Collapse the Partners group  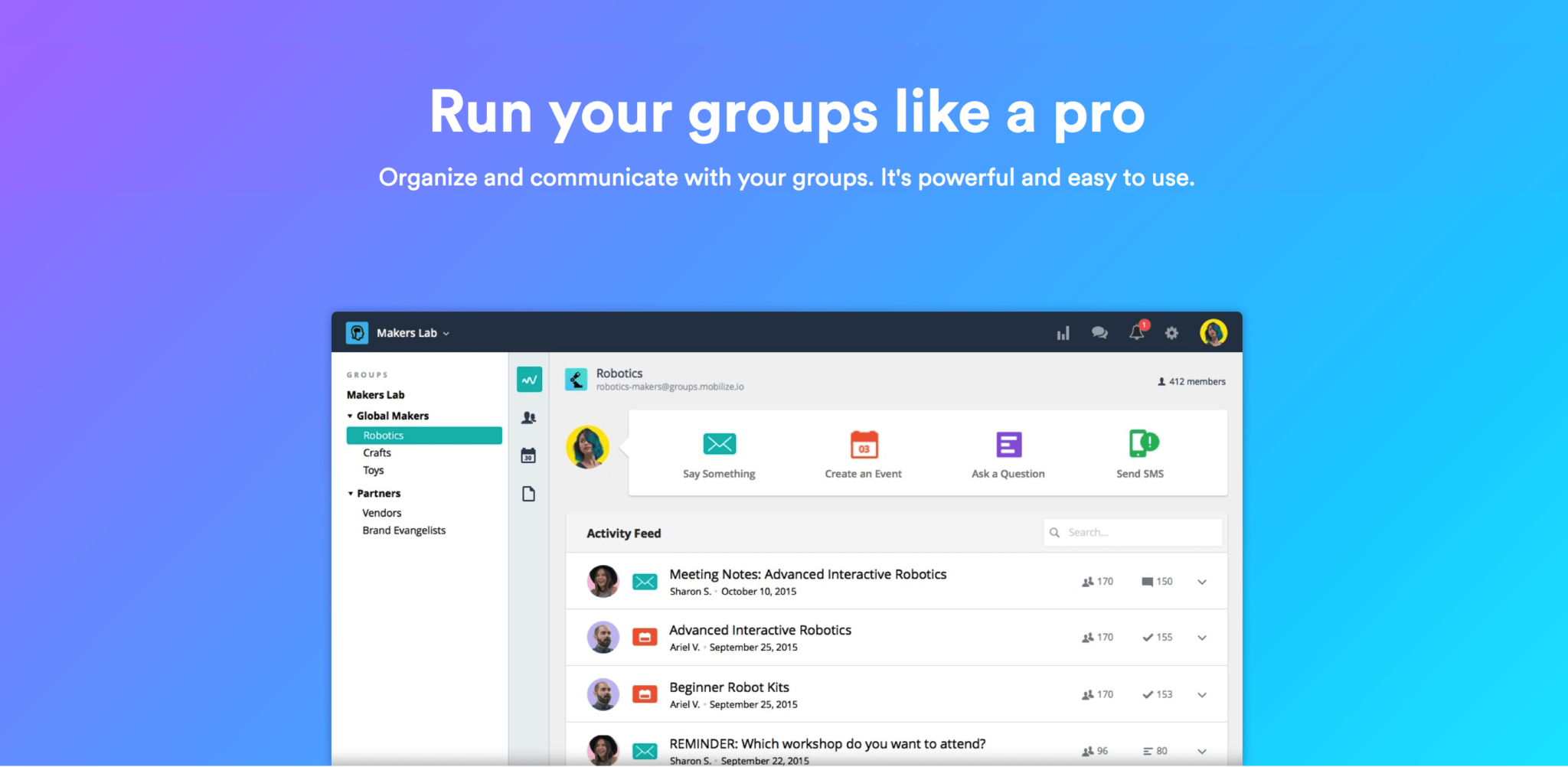click(350, 494)
